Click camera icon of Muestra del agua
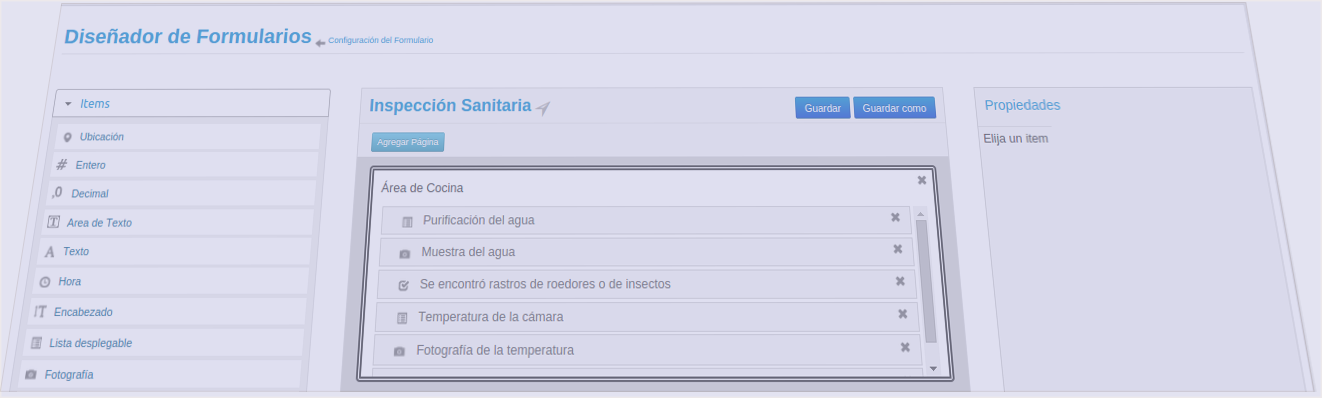Image resolution: width=1322 pixels, height=398 pixels. [404, 253]
